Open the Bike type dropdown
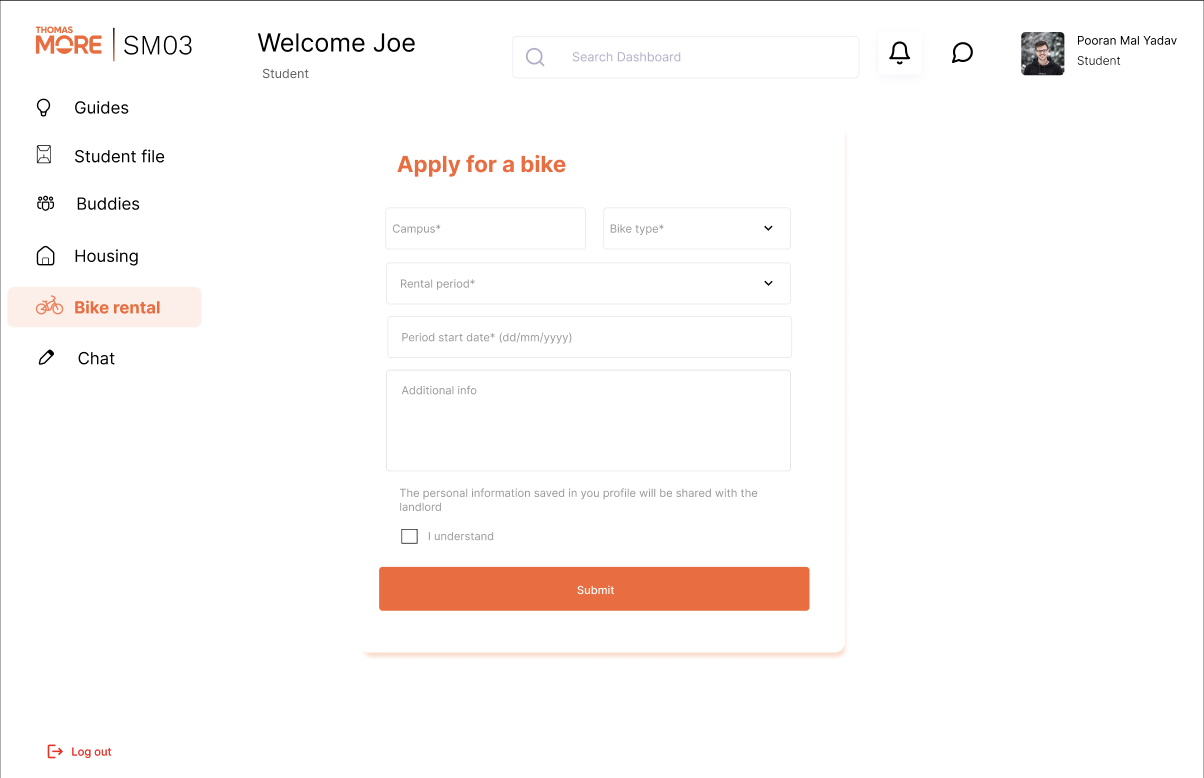Image resolution: width=1204 pixels, height=778 pixels. pyautogui.click(x=696, y=228)
